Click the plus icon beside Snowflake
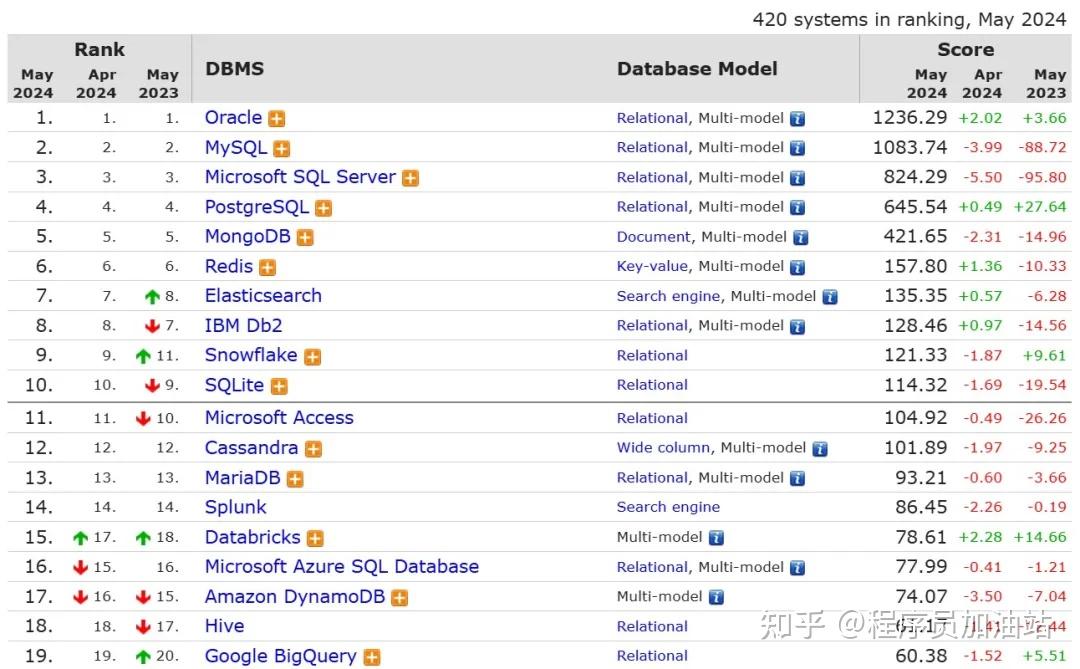Viewport: 1080px width, 669px height. [x=312, y=357]
